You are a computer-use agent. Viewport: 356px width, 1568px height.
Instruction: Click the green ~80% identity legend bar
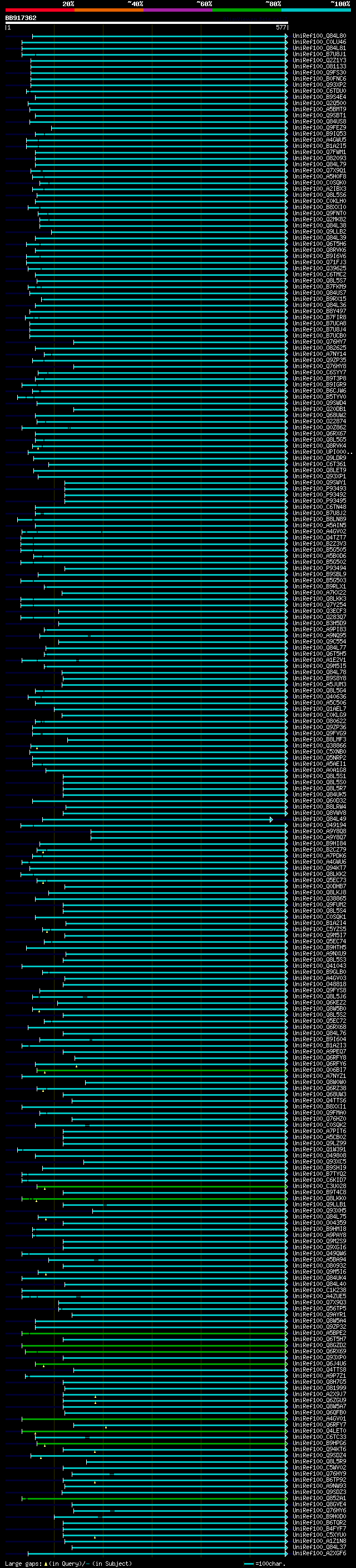pyautogui.click(x=247, y=10)
